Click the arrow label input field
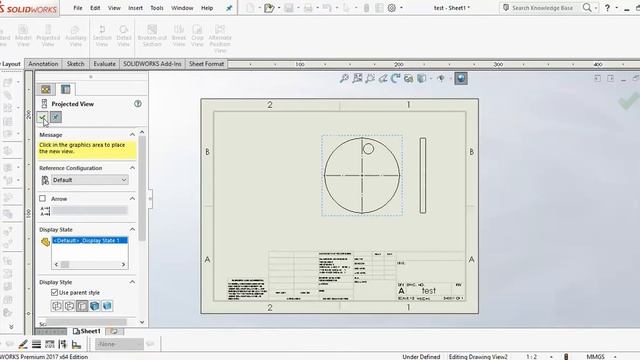The width and height of the screenshot is (640, 360). point(89,211)
